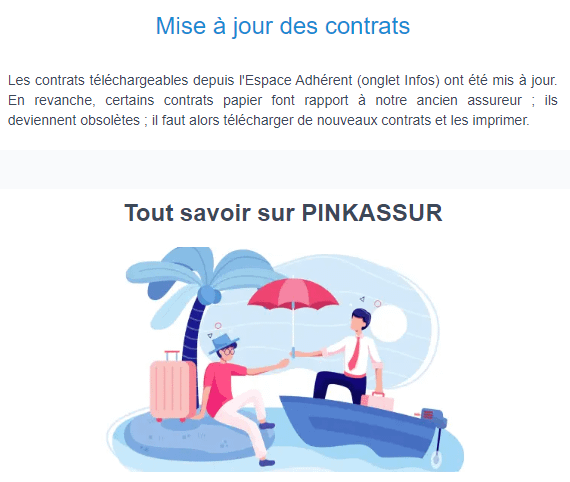This screenshot has width=570, height=482.
Task: Click the 'Mise à jour des contrats' heading
Action: (x=283, y=26)
